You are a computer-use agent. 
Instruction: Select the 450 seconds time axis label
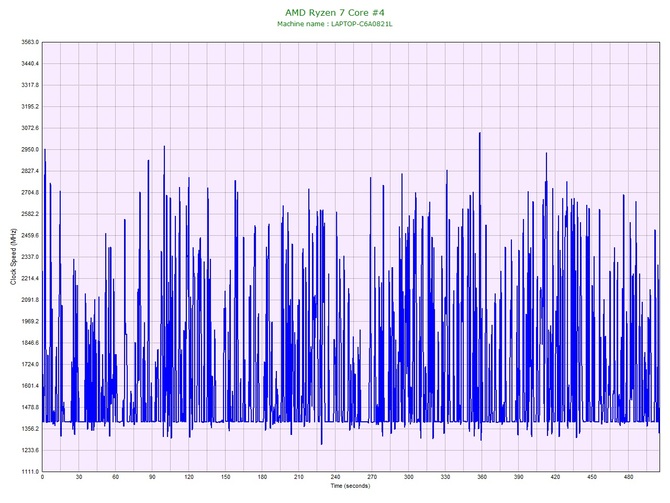click(592, 477)
